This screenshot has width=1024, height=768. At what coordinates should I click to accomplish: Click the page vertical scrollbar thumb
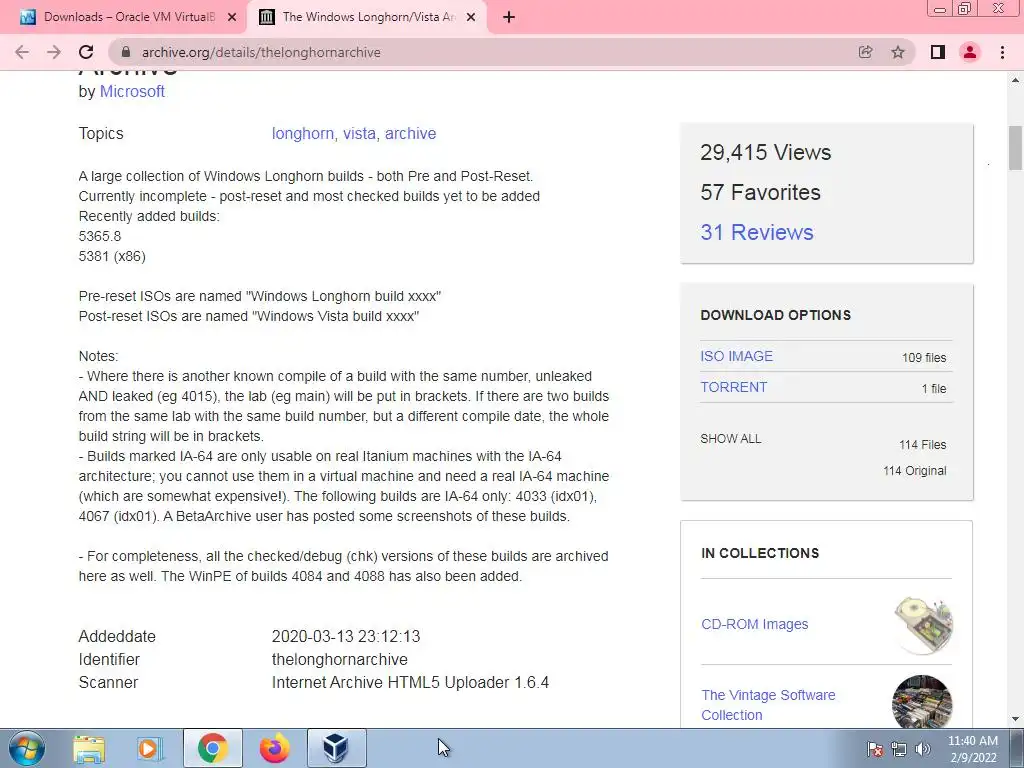[1015, 148]
